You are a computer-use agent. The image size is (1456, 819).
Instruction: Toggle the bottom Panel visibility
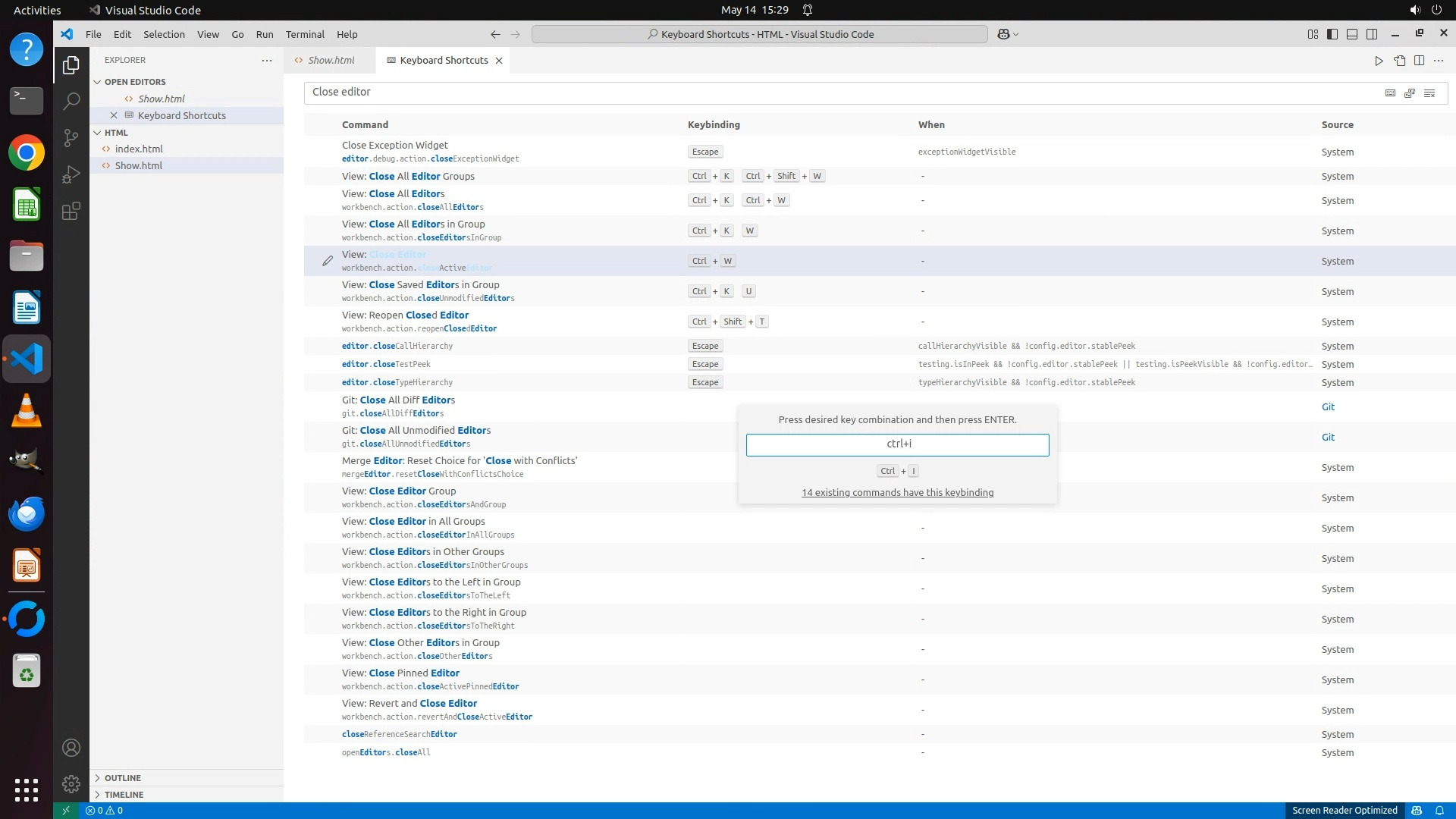point(1352,34)
